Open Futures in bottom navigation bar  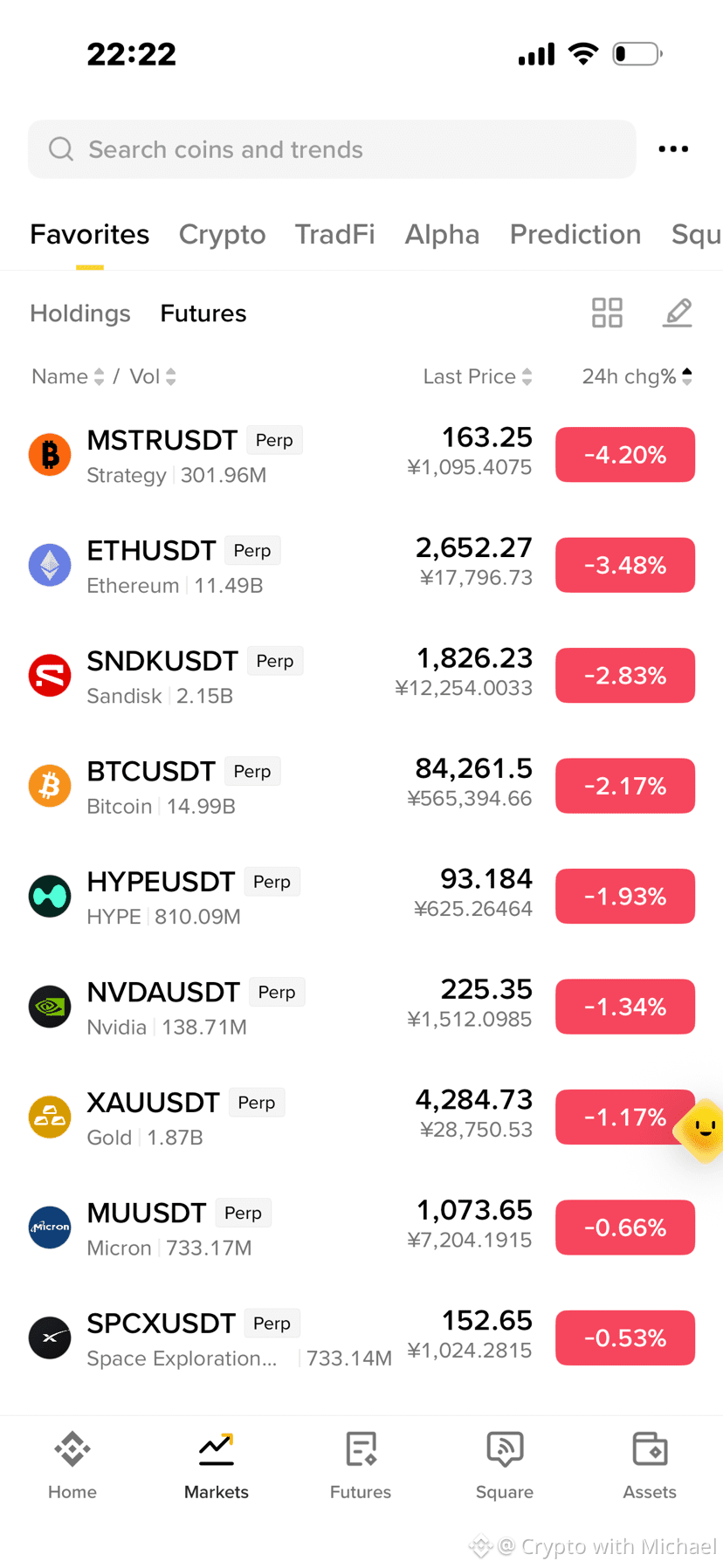361,1466
